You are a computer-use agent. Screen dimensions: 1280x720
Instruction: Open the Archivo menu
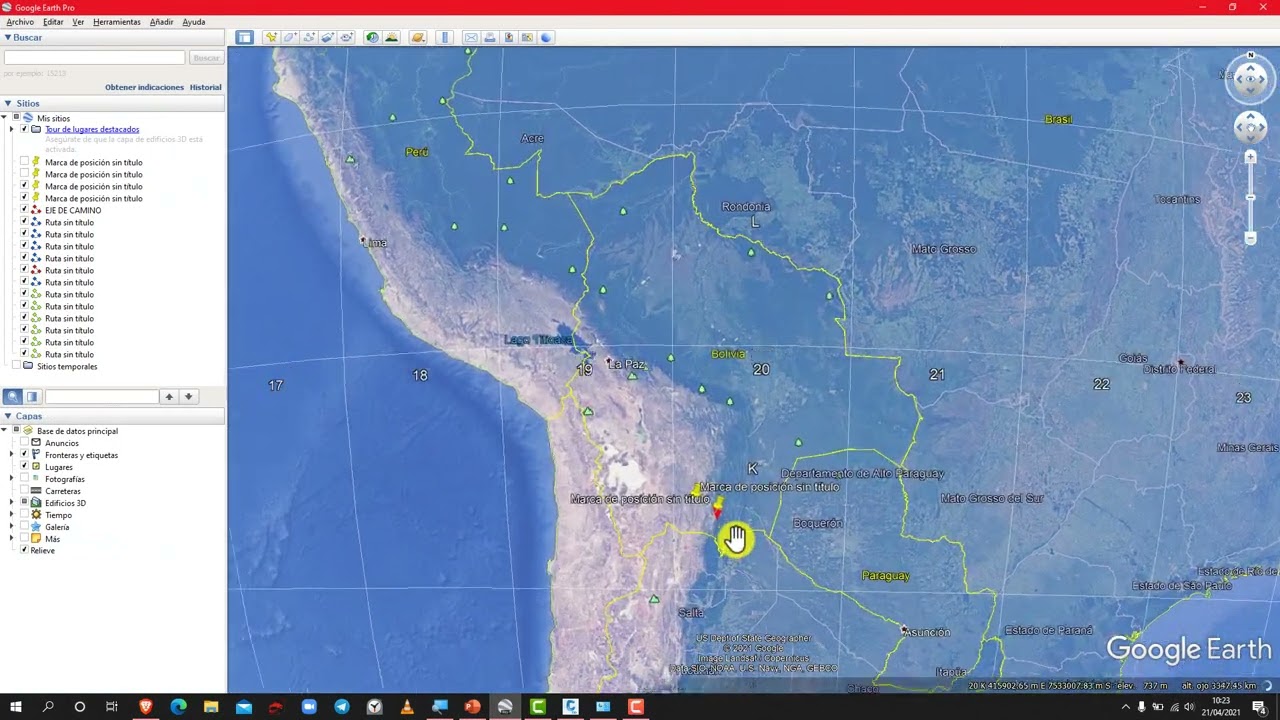(x=20, y=22)
